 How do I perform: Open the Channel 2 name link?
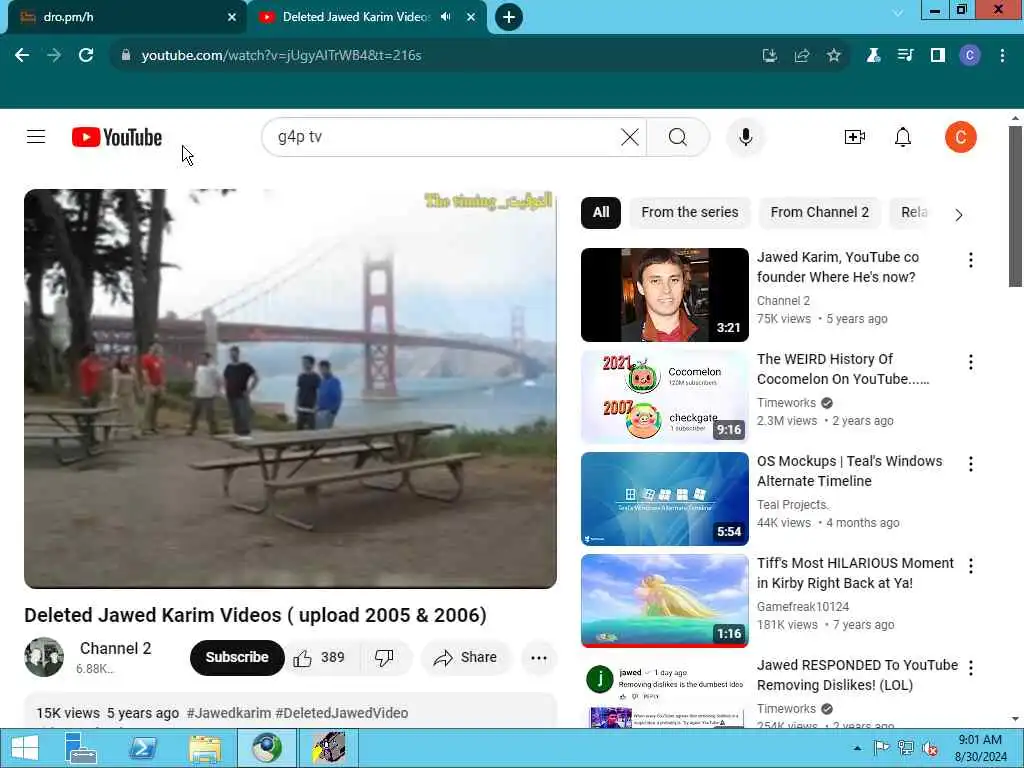click(x=116, y=648)
